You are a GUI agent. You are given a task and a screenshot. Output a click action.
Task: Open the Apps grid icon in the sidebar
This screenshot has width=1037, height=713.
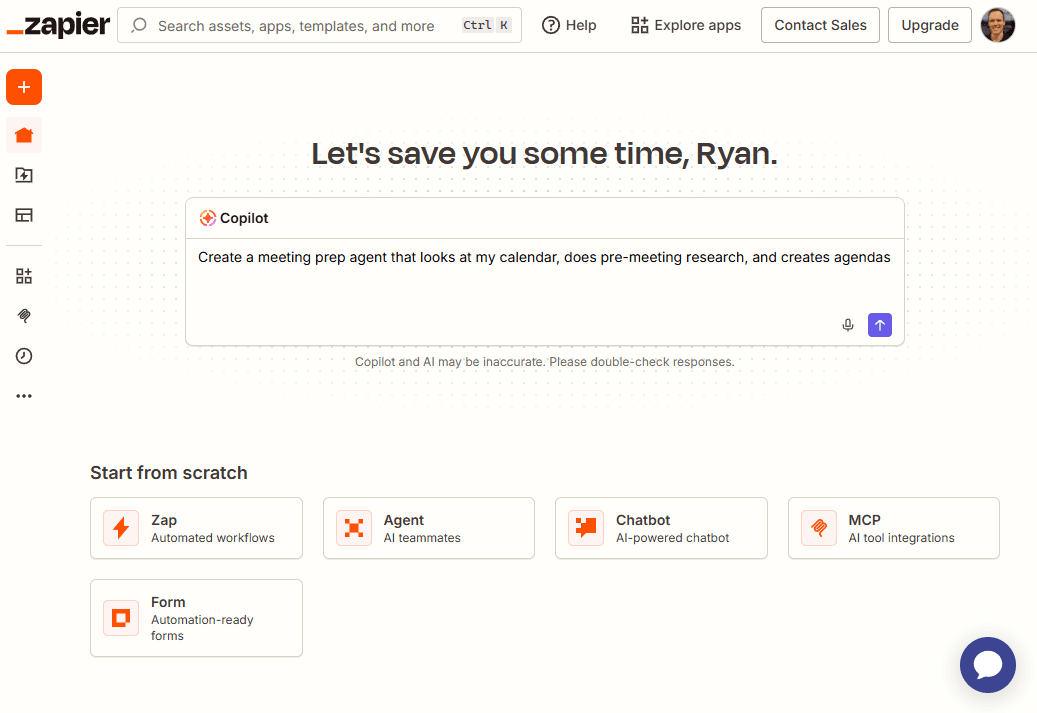pos(24,276)
